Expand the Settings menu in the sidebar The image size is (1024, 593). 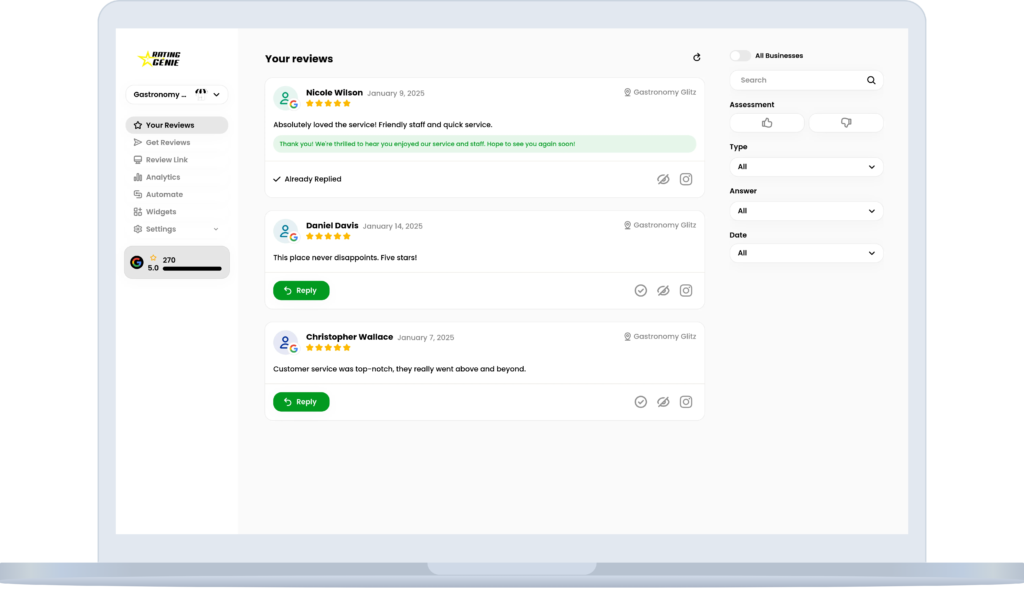coord(160,228)
